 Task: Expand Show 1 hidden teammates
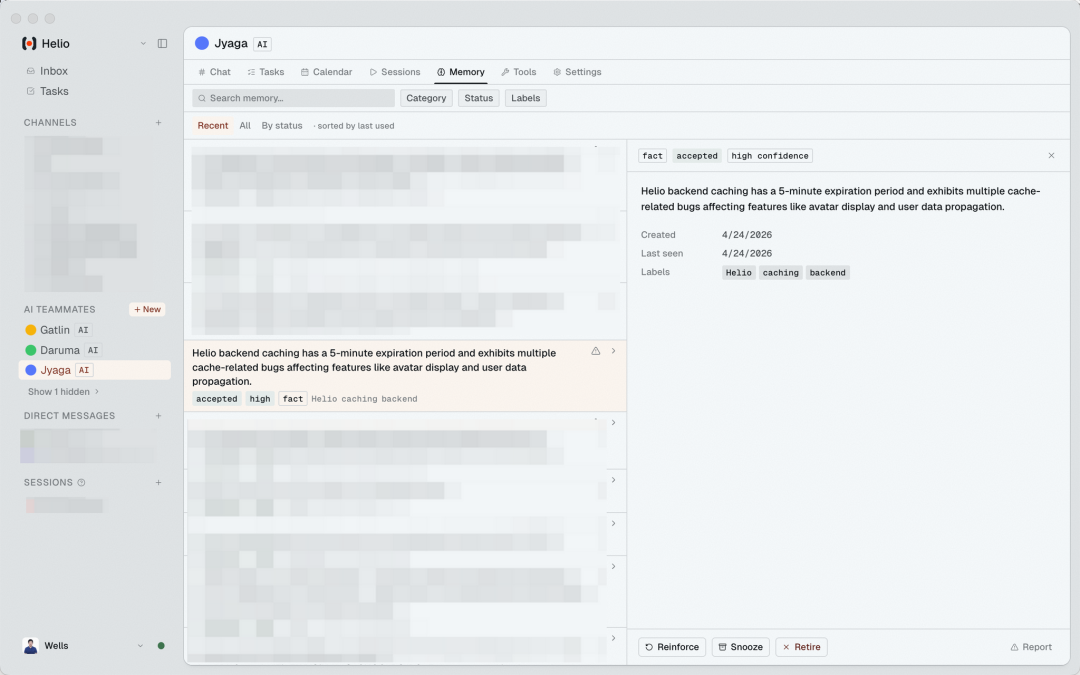point(63,392)
